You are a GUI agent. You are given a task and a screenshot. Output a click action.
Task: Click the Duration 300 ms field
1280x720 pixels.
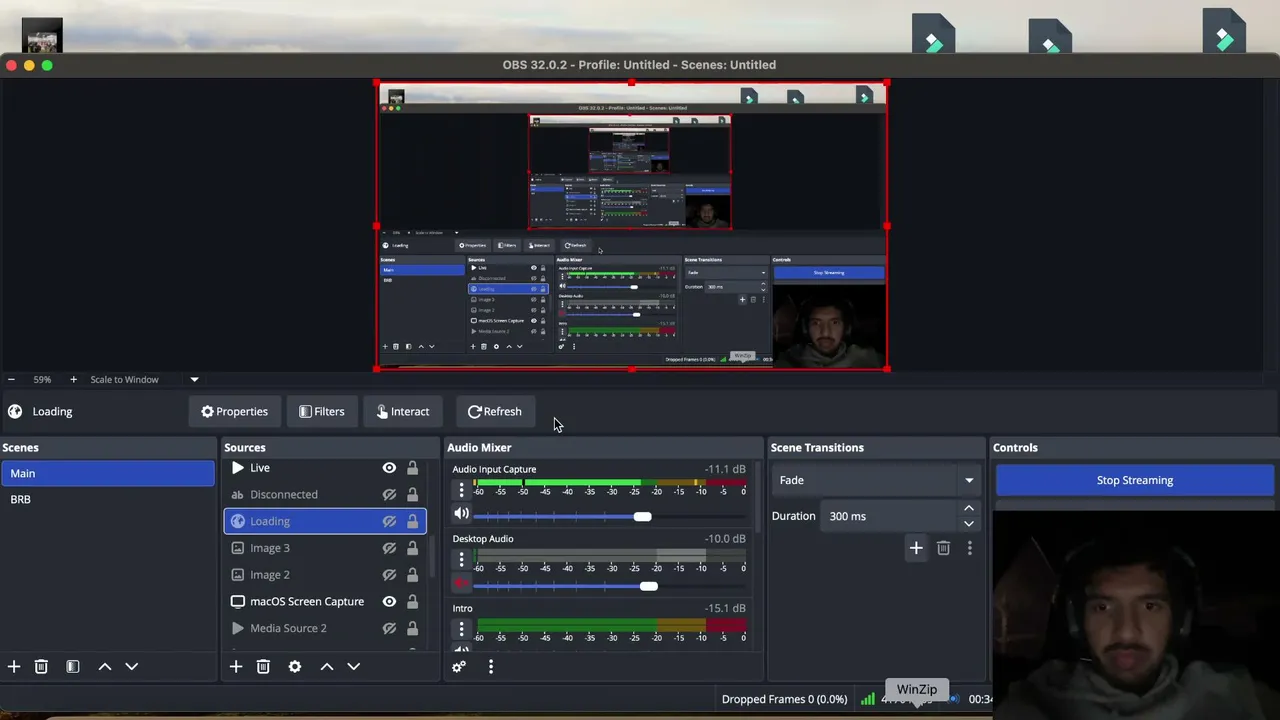pyautogui.click(x=892, y=516)
